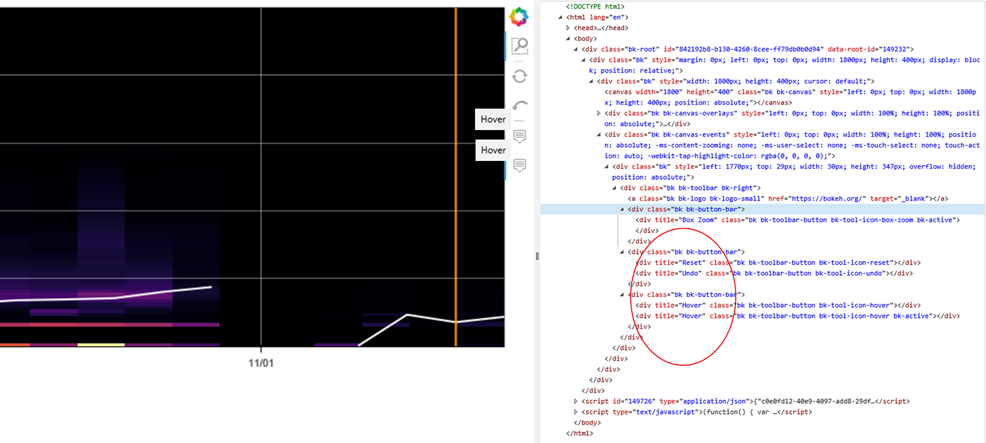
Task: Expand the application/json script node
Action: click(575, 401)
